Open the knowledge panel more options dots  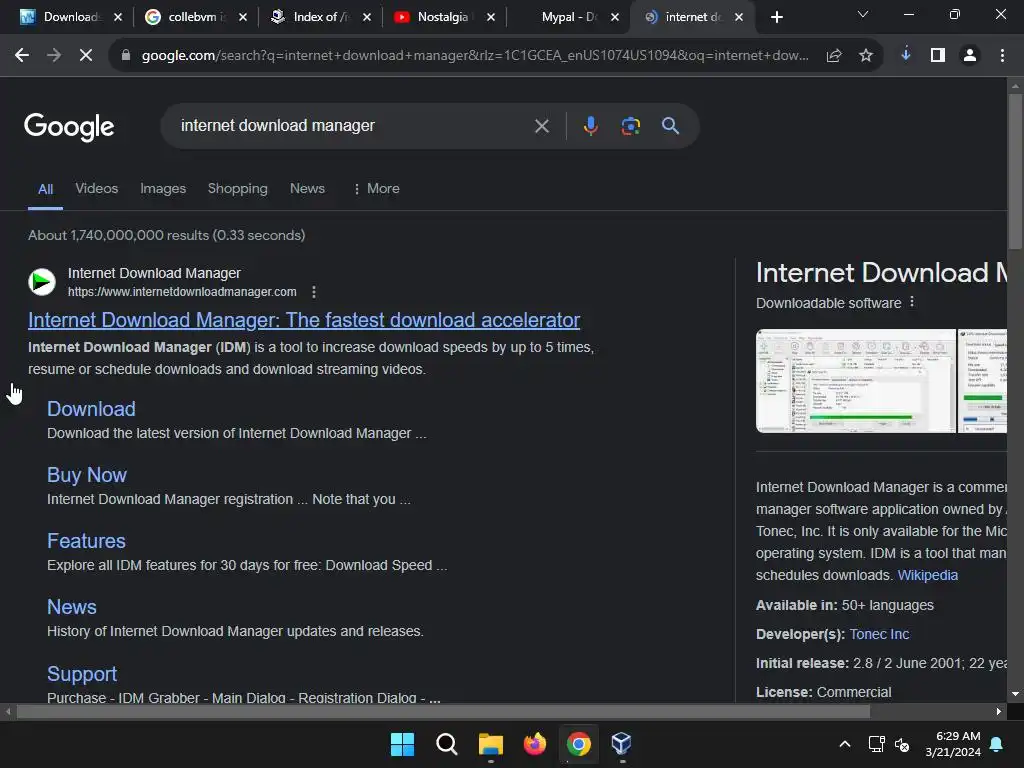click(912, 302)
